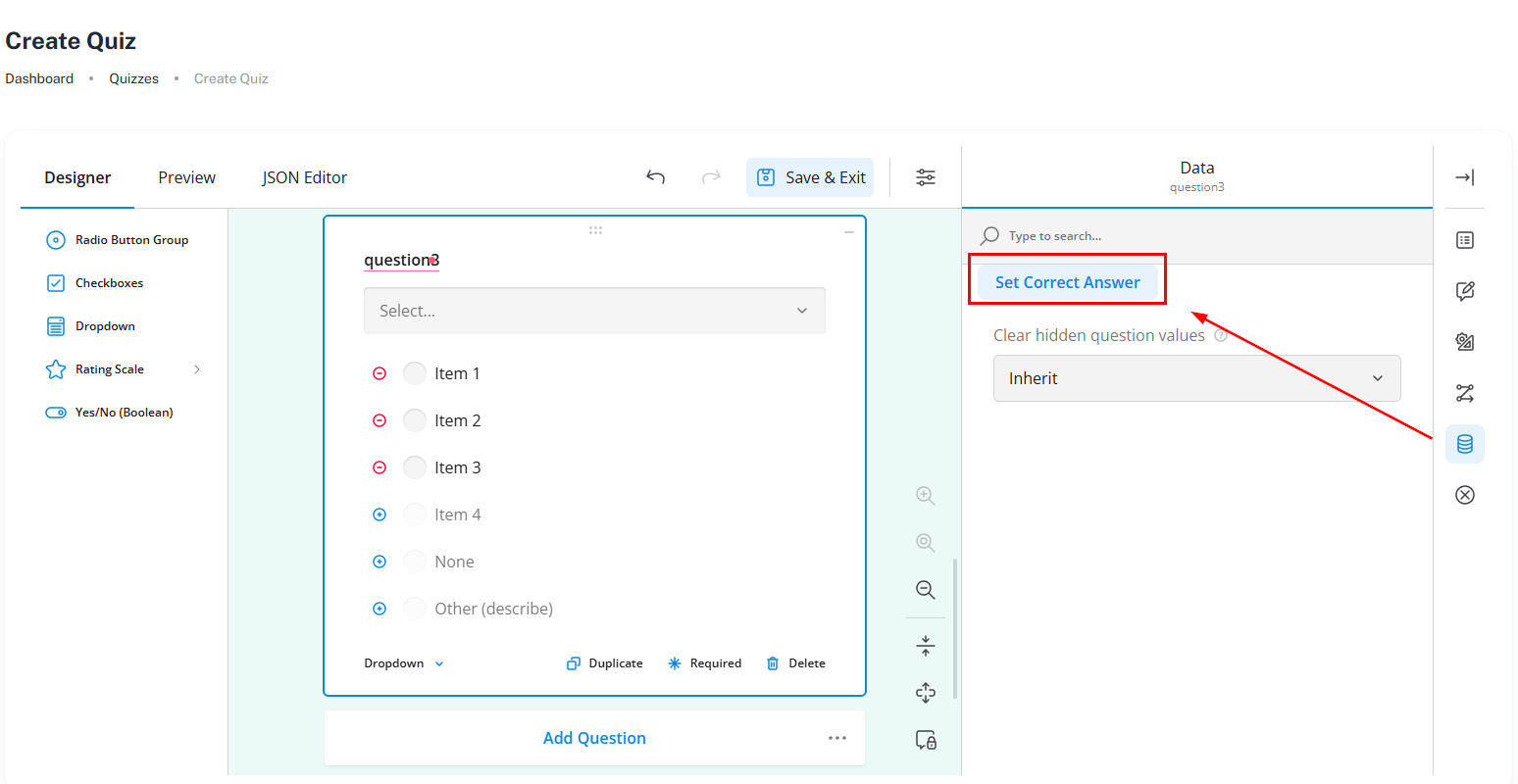This screenshot has width=1518, height=784.
Task: Change question type via Dropdown selector
Action: (x=403, y=663)
